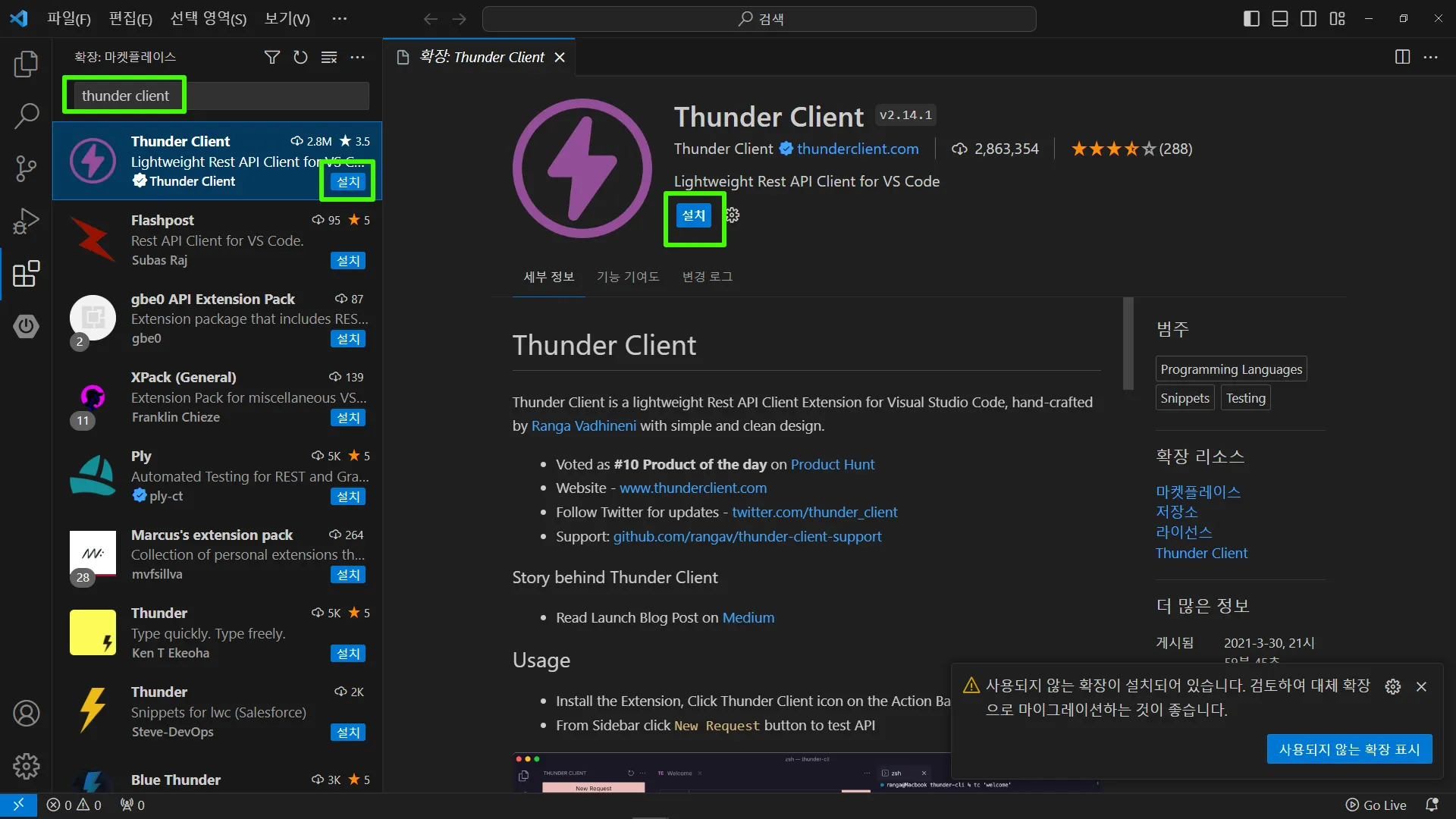Open extensions view more actions menu

[x=357, y=57]
